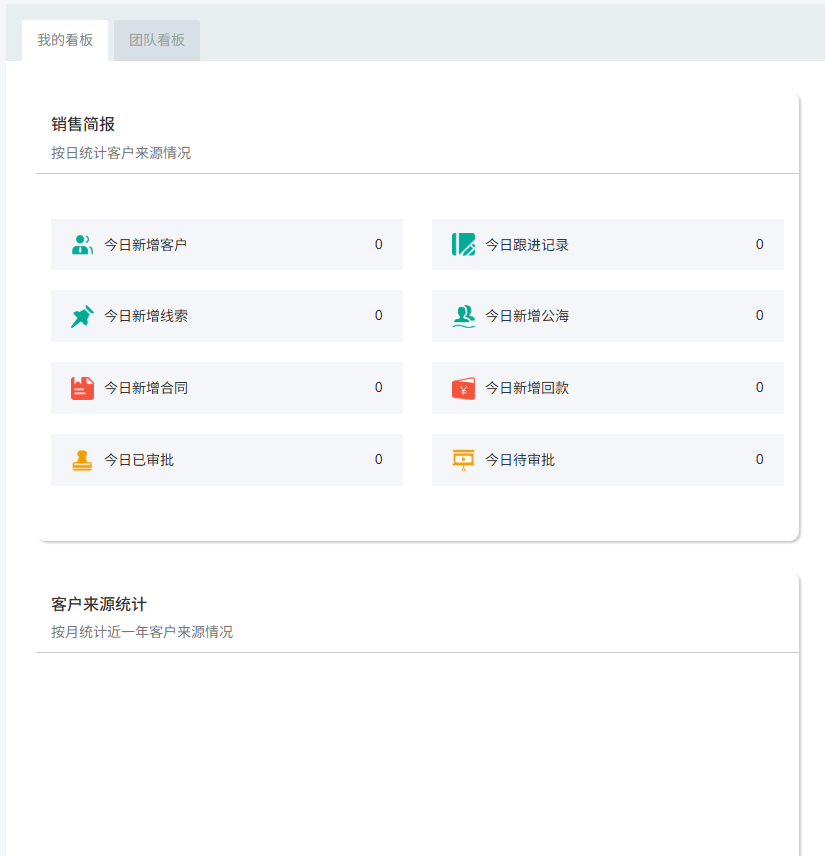Click the count value for 今日待审批
This screenshot has height=856, width=825.
pyautogui.click(x=759, y=460)
